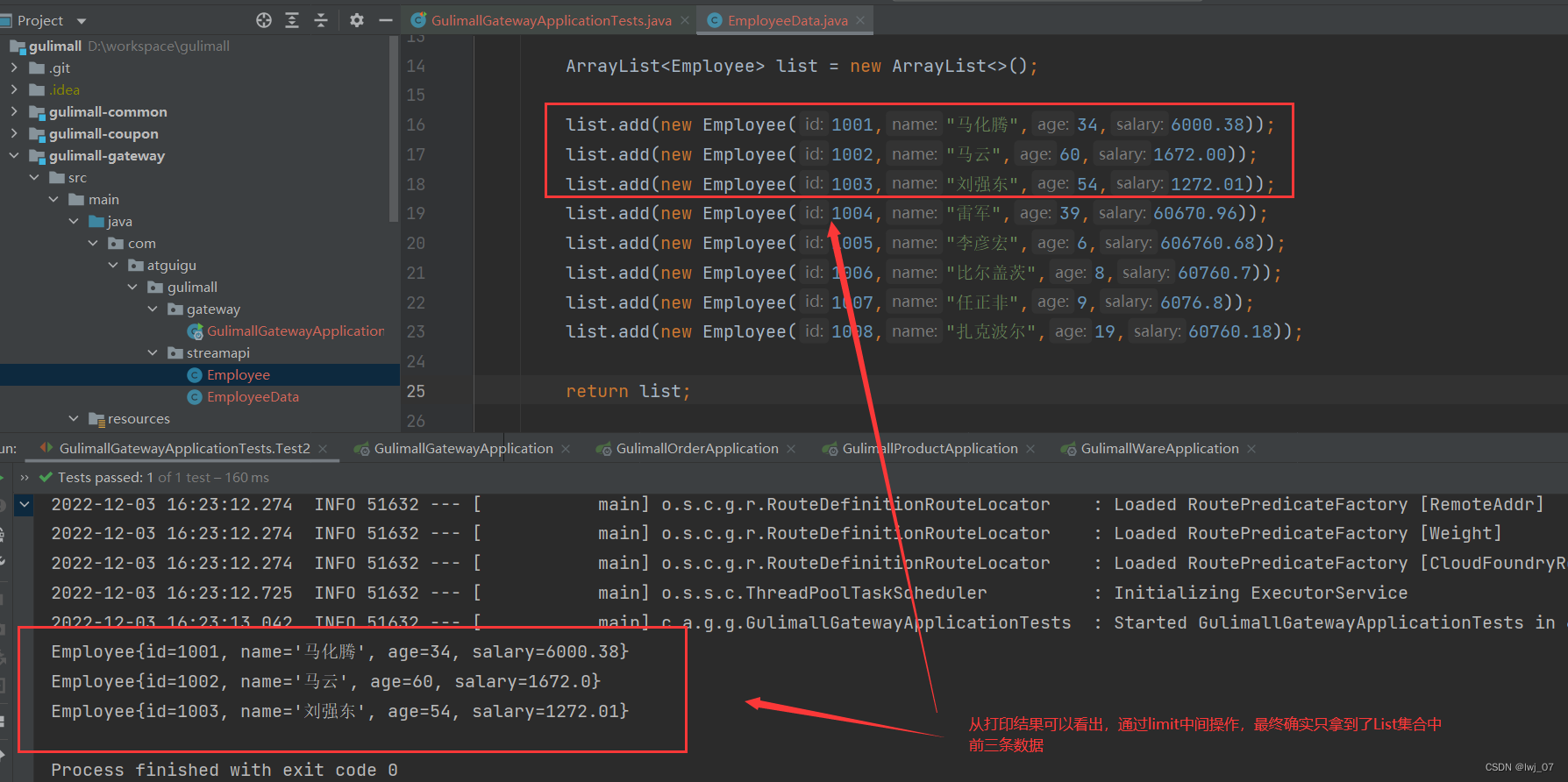This screenshot has width=1568, height=782.
Task: Close the GulimallGatewayApplicationTests.Test2 run tab
Action: (x=323, y=449)
